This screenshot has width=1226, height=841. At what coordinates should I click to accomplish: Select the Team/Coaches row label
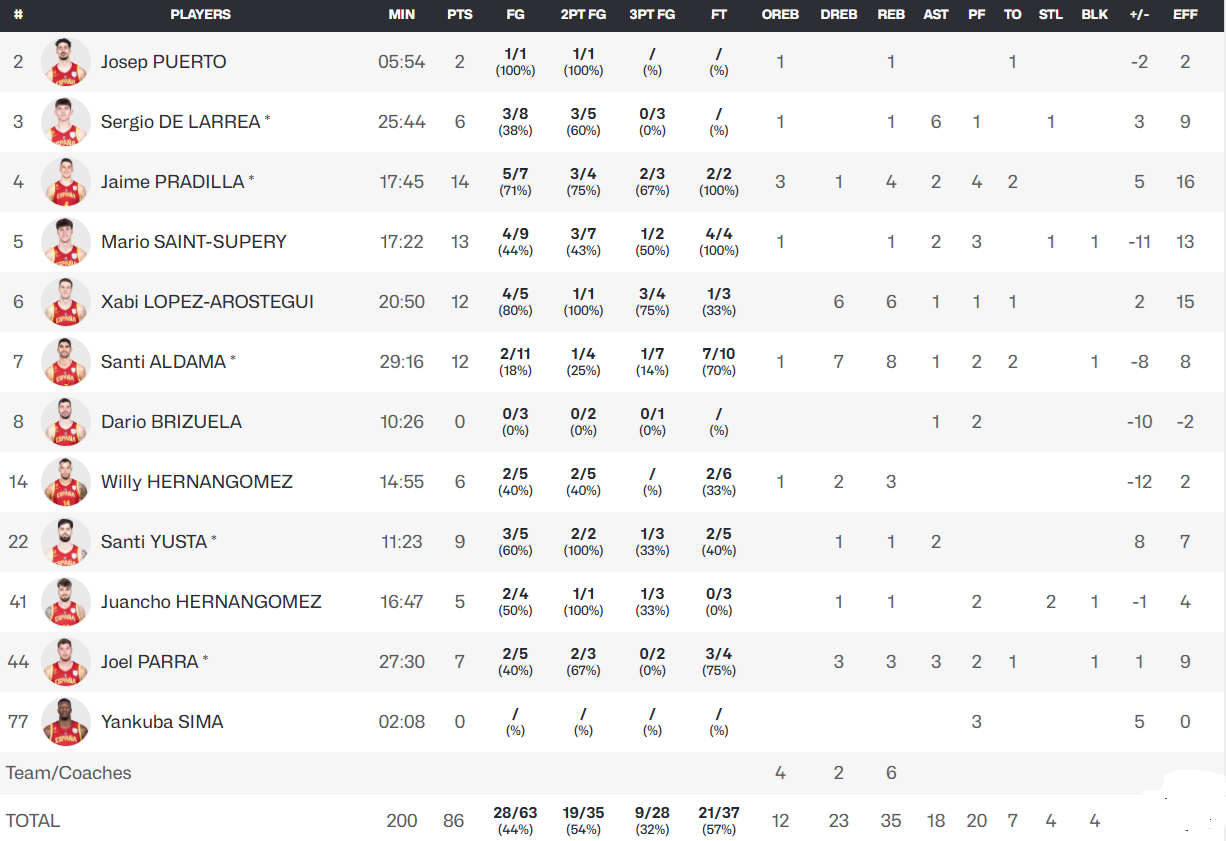[x=68, y=773]
